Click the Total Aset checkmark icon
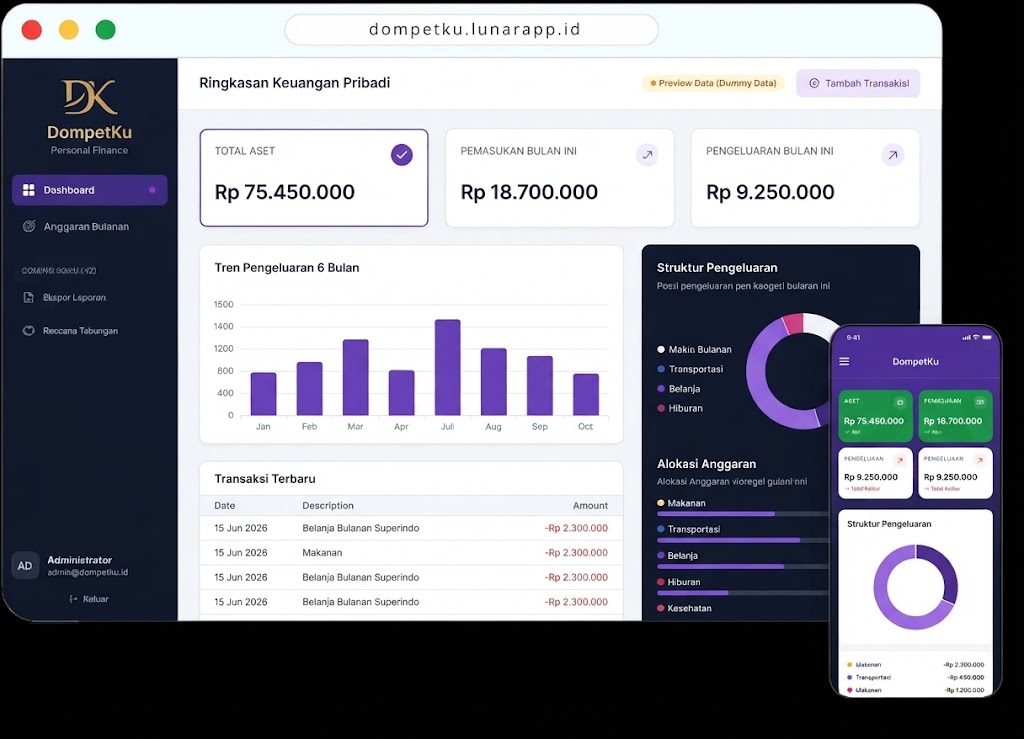 (402, 155)
